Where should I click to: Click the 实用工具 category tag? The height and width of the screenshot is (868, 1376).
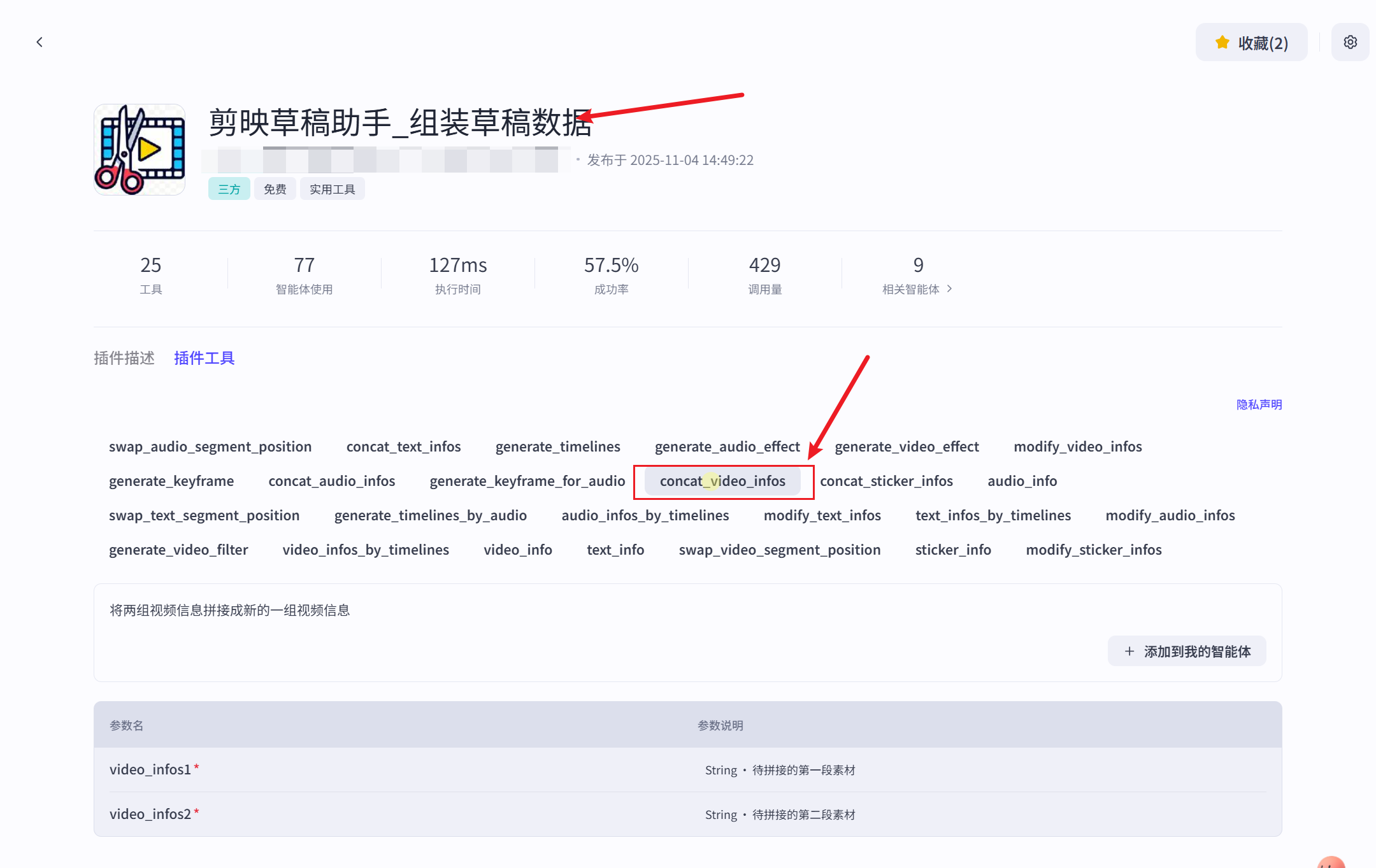pos(332,189)
